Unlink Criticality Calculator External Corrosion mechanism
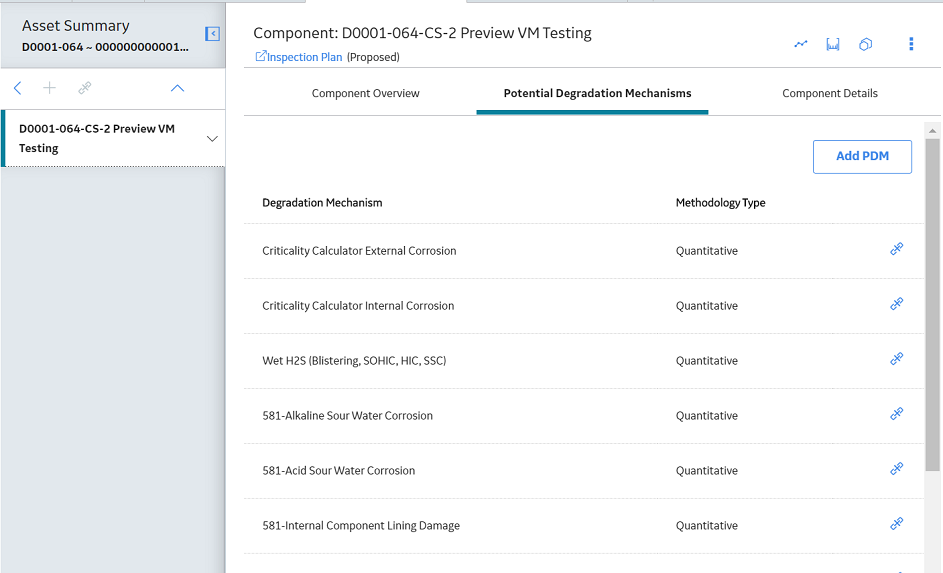Image resolution: width=943 pixels, height=573 pixels. click(897, 249)
